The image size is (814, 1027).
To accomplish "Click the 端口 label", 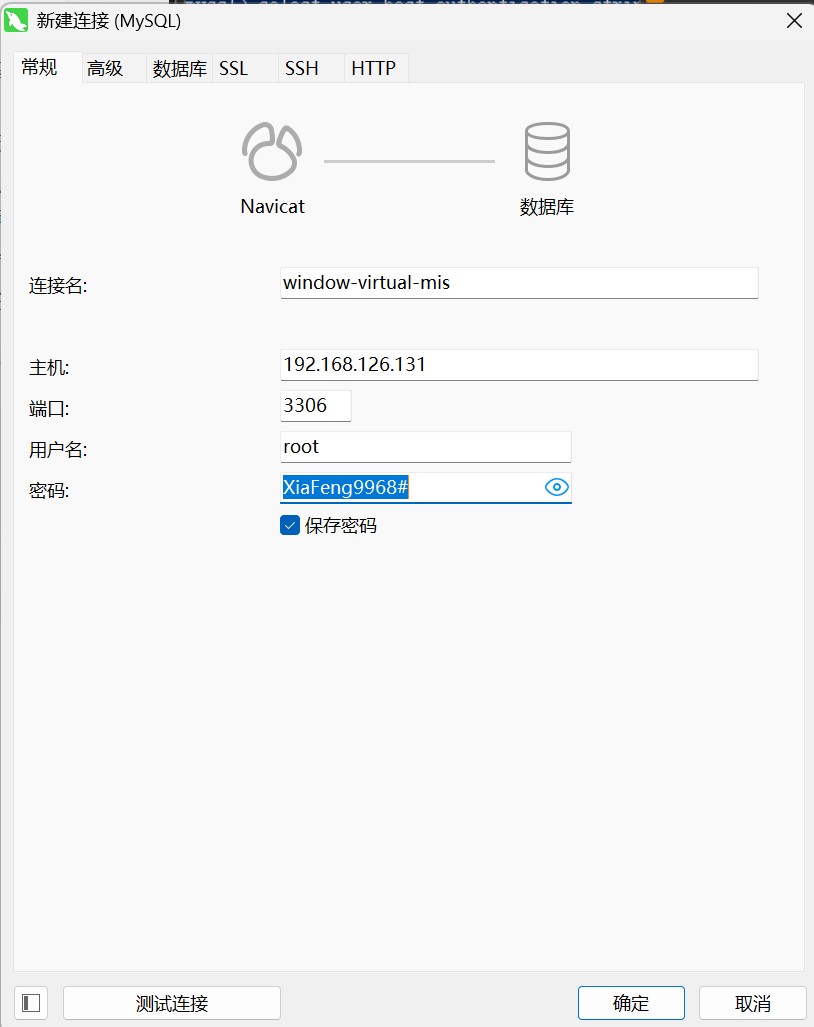I will coord(49,409).
